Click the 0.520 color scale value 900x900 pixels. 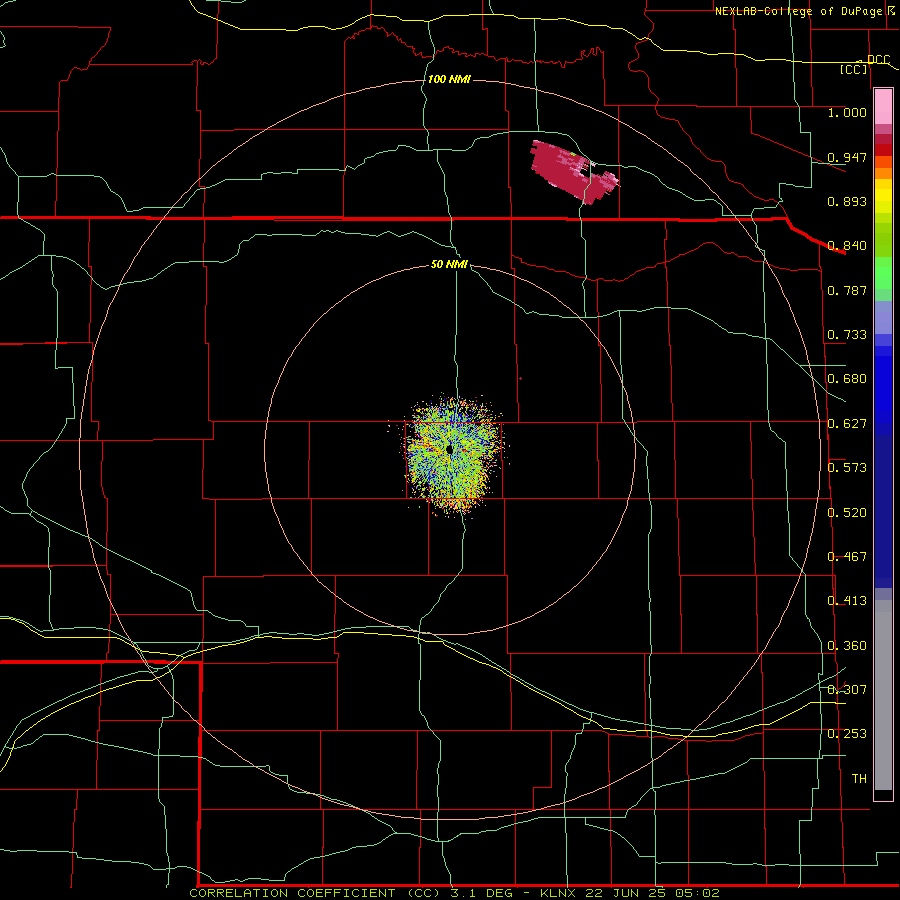coord(847,513)
